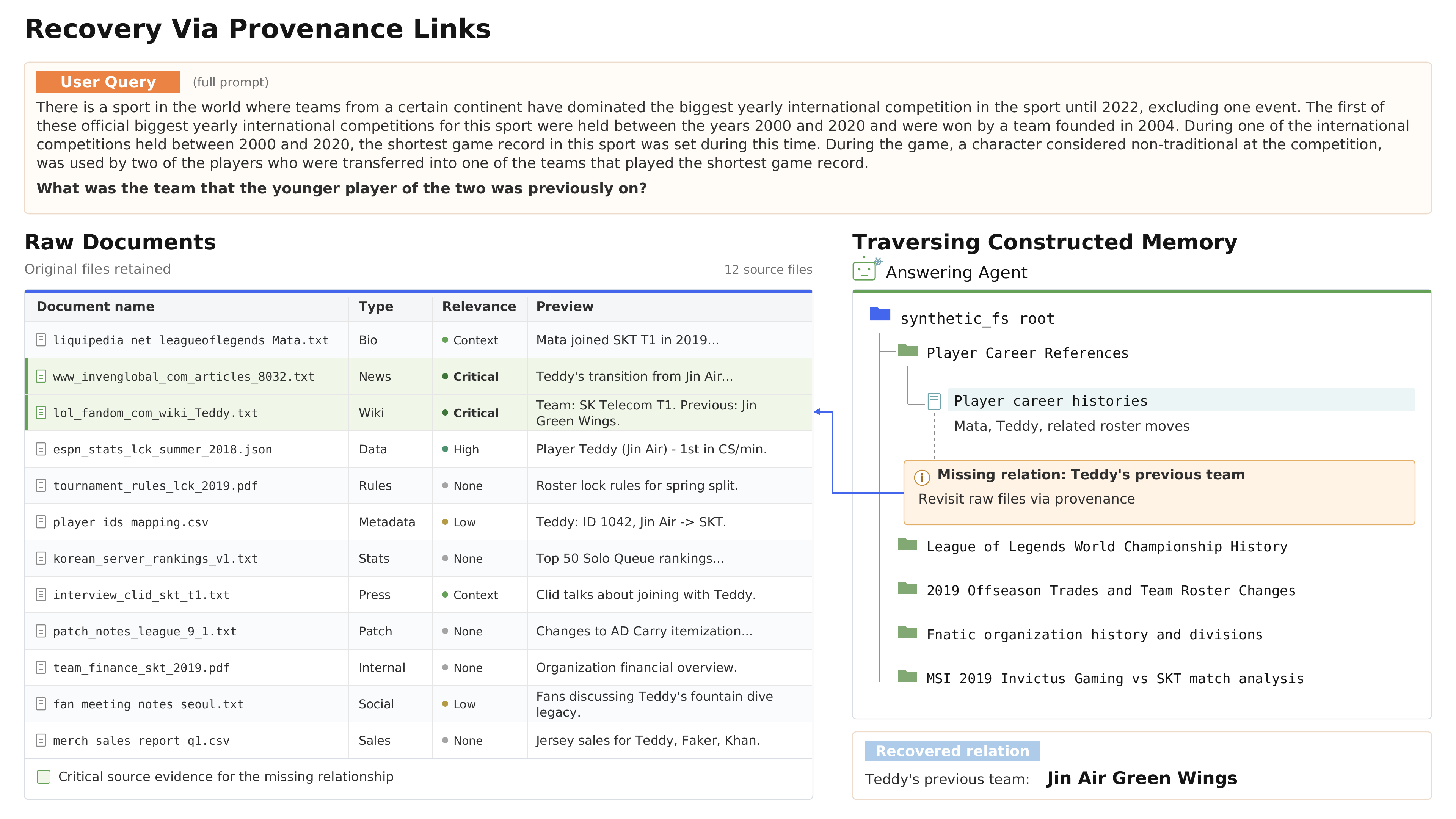The height and width of the screenshot is (819, 1456).
Task: Click the Document name column header
Action: [x=95, y=306]
